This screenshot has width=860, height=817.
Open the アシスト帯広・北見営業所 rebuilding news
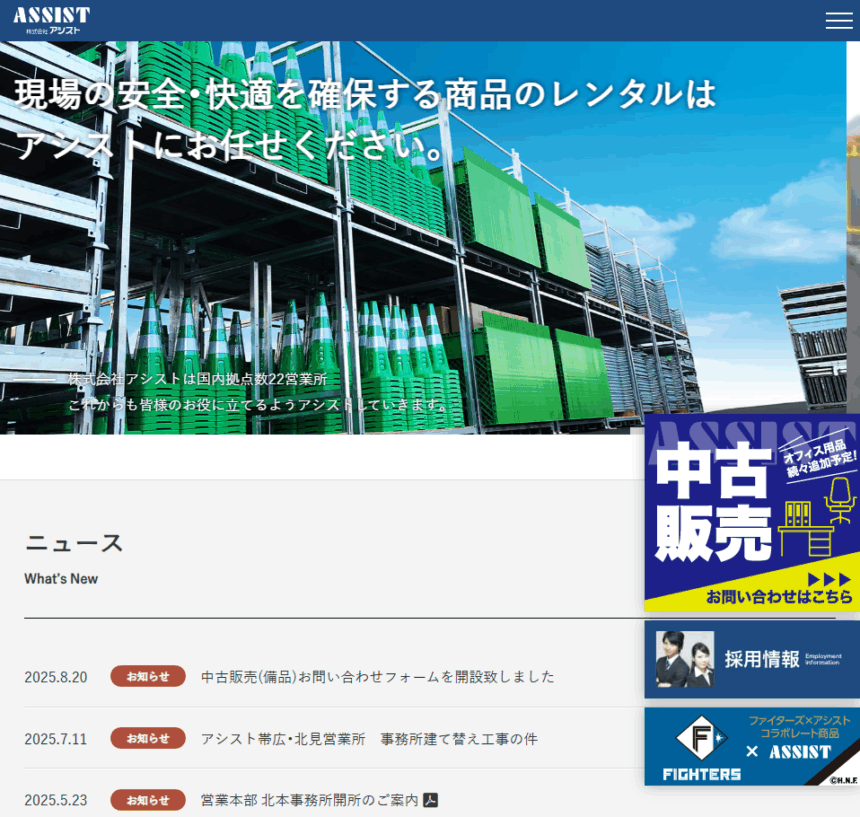click(x=369, y=739)
